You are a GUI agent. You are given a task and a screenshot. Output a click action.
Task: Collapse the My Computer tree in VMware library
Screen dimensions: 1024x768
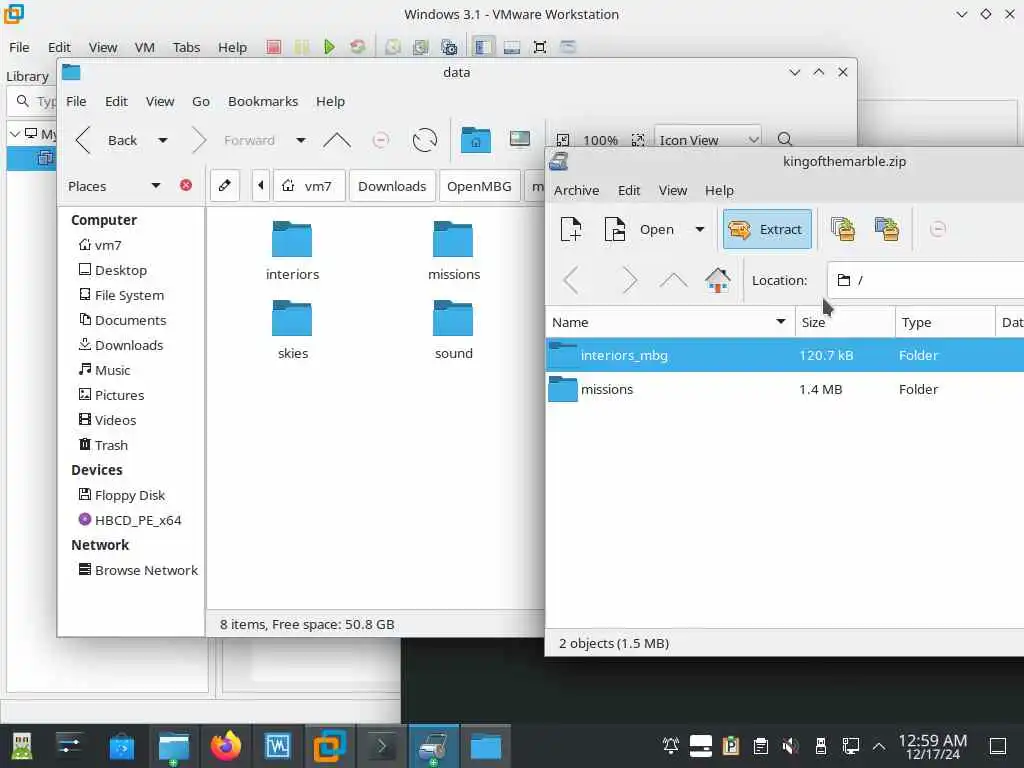click(14, 134)
